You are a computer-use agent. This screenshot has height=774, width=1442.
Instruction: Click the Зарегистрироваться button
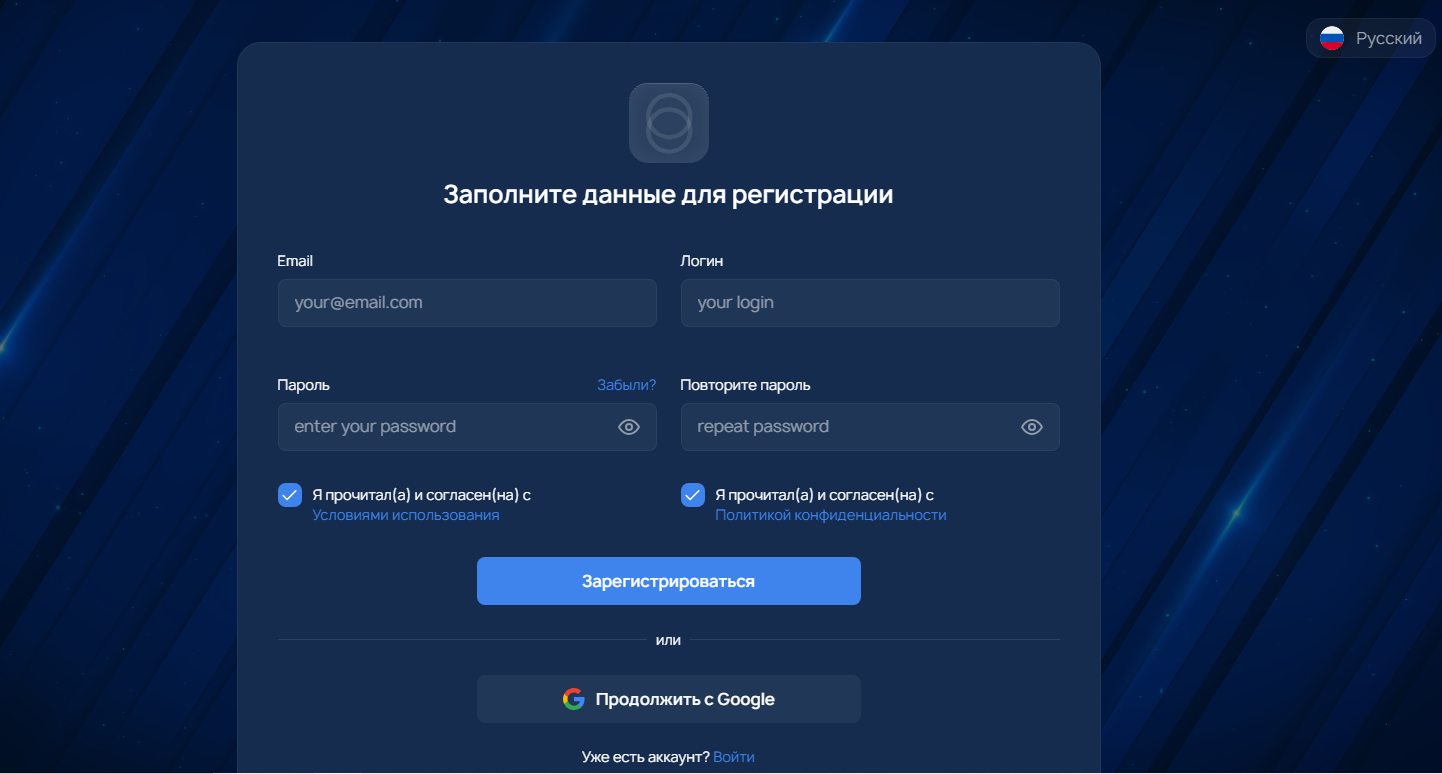tap(668, 581)
